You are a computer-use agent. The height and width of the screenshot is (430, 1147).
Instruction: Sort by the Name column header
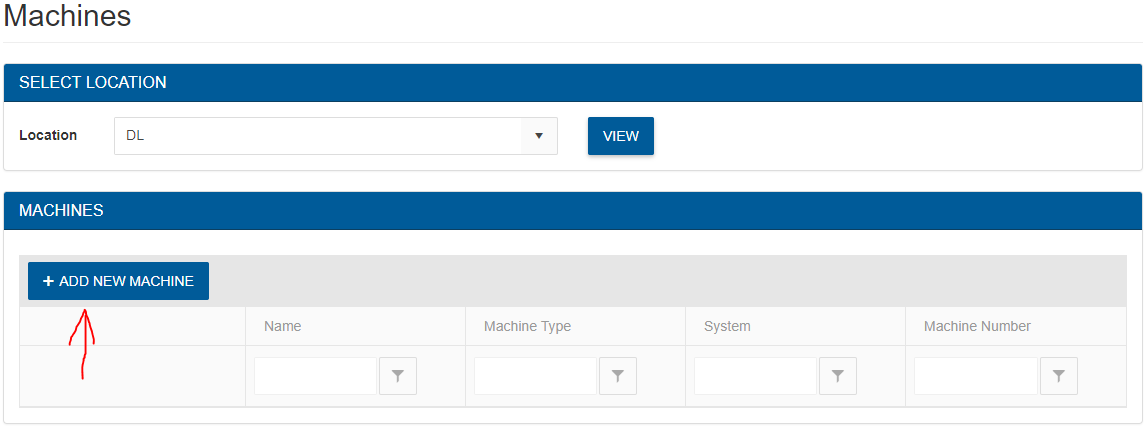click(x=283, y=326)
